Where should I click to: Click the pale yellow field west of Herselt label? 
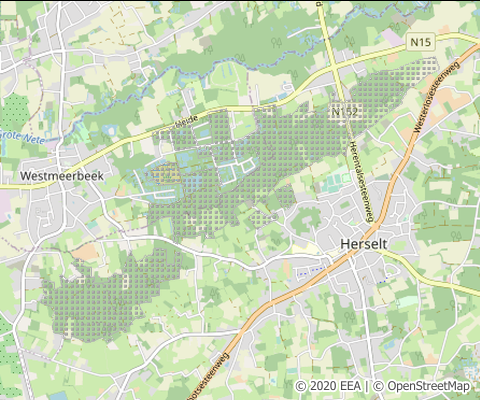click(305, 249)
